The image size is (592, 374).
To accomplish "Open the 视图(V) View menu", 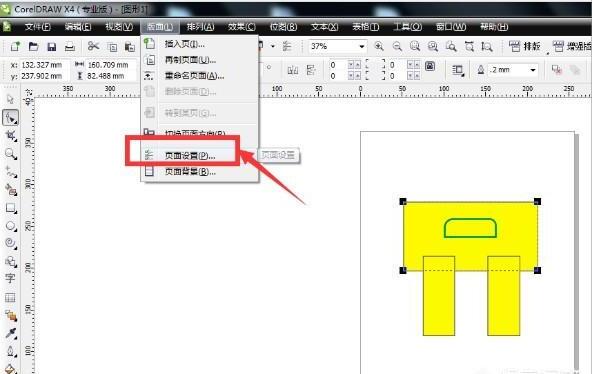I will [x=119, y=27].
